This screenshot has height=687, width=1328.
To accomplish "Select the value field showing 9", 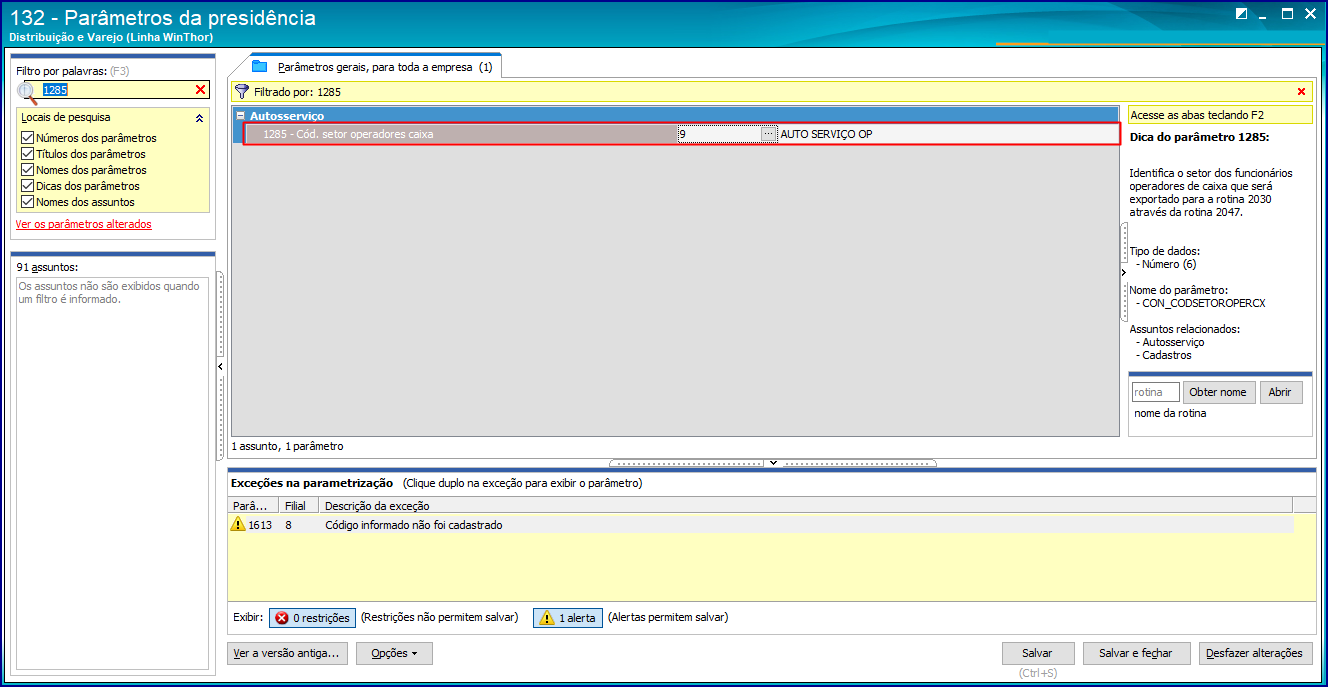I will point(719,134).
